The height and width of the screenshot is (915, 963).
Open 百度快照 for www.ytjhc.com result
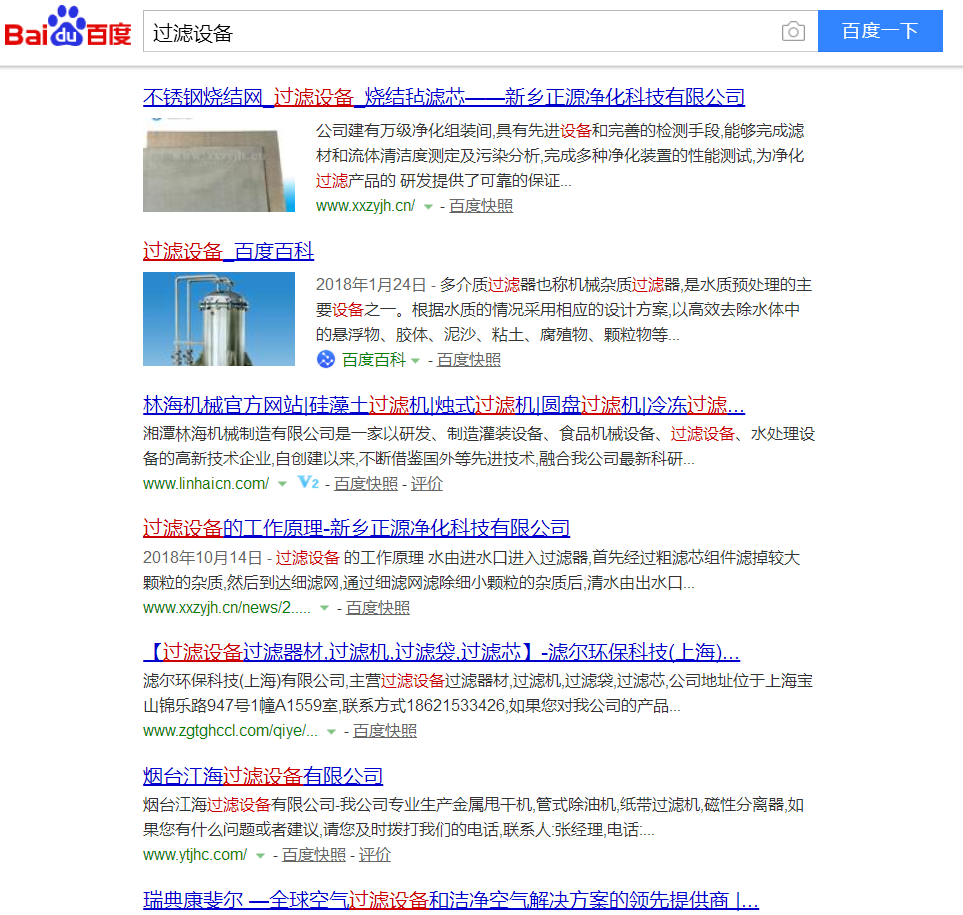(314, 855)
